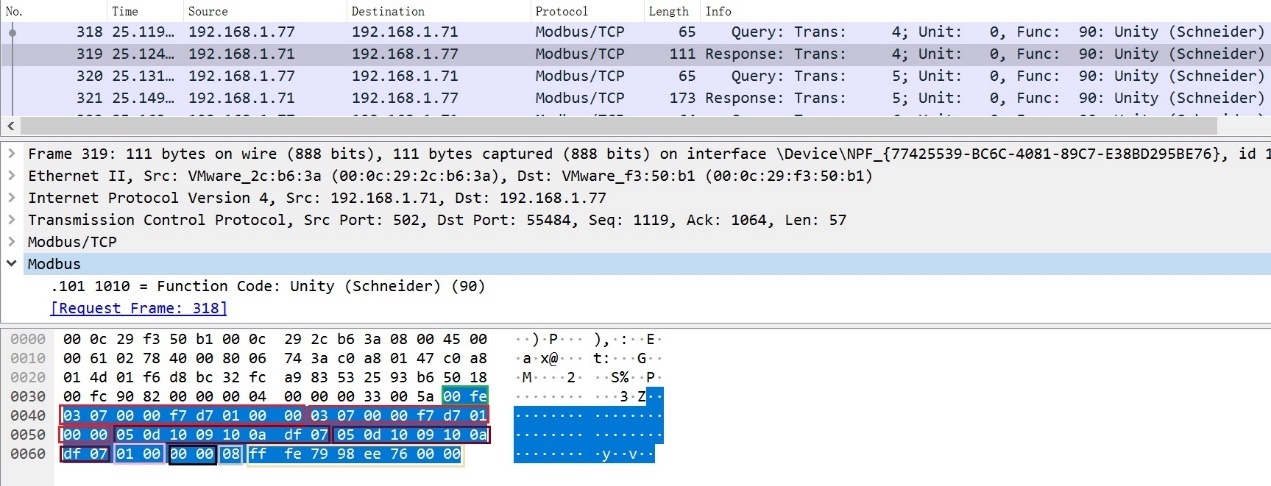The height and width of the screenshot is (486, 1271).
Task: Click hex offset 0000 row label
Action: coord(26,340)
